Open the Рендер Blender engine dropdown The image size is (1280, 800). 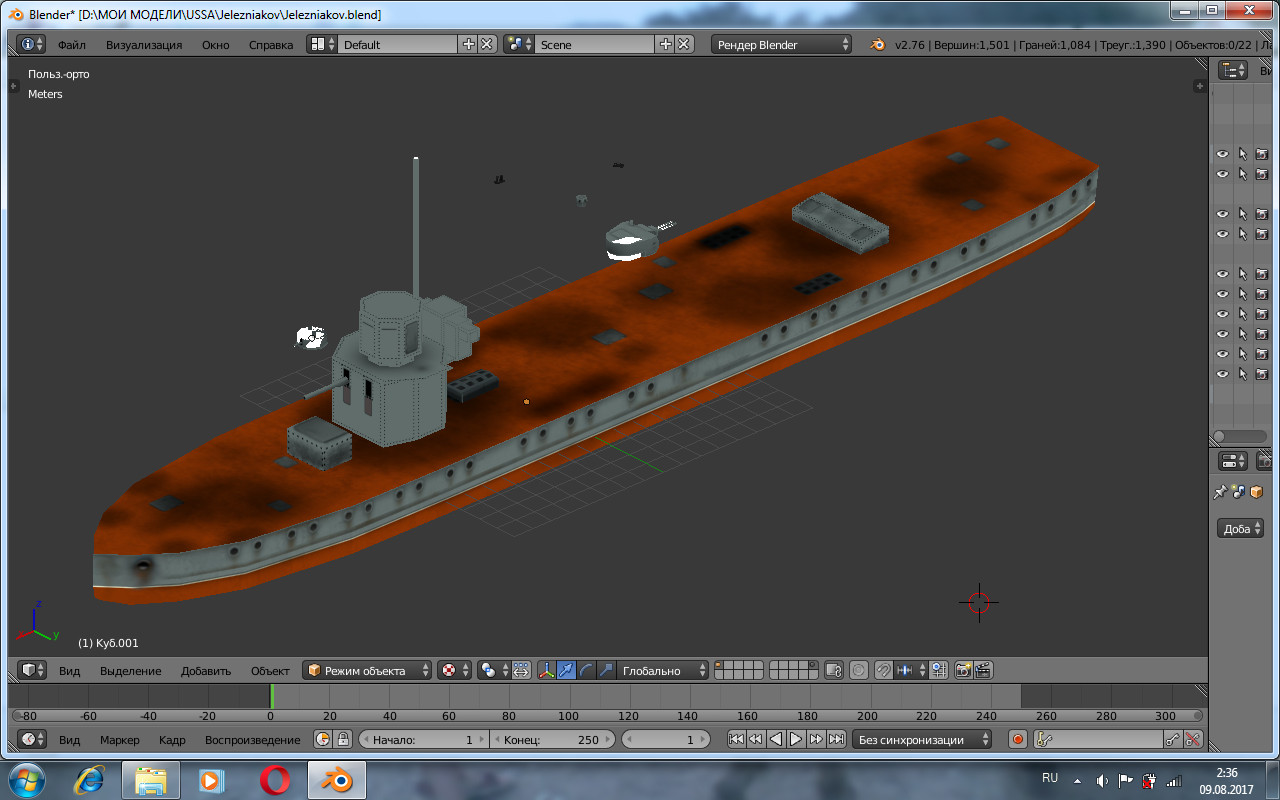pos(782,44)
